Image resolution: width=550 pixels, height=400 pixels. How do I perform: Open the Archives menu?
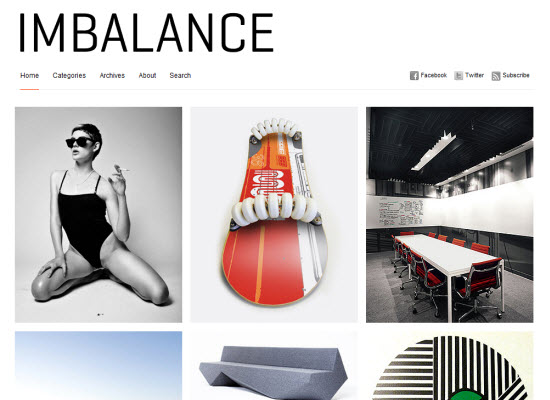[112, 75]
